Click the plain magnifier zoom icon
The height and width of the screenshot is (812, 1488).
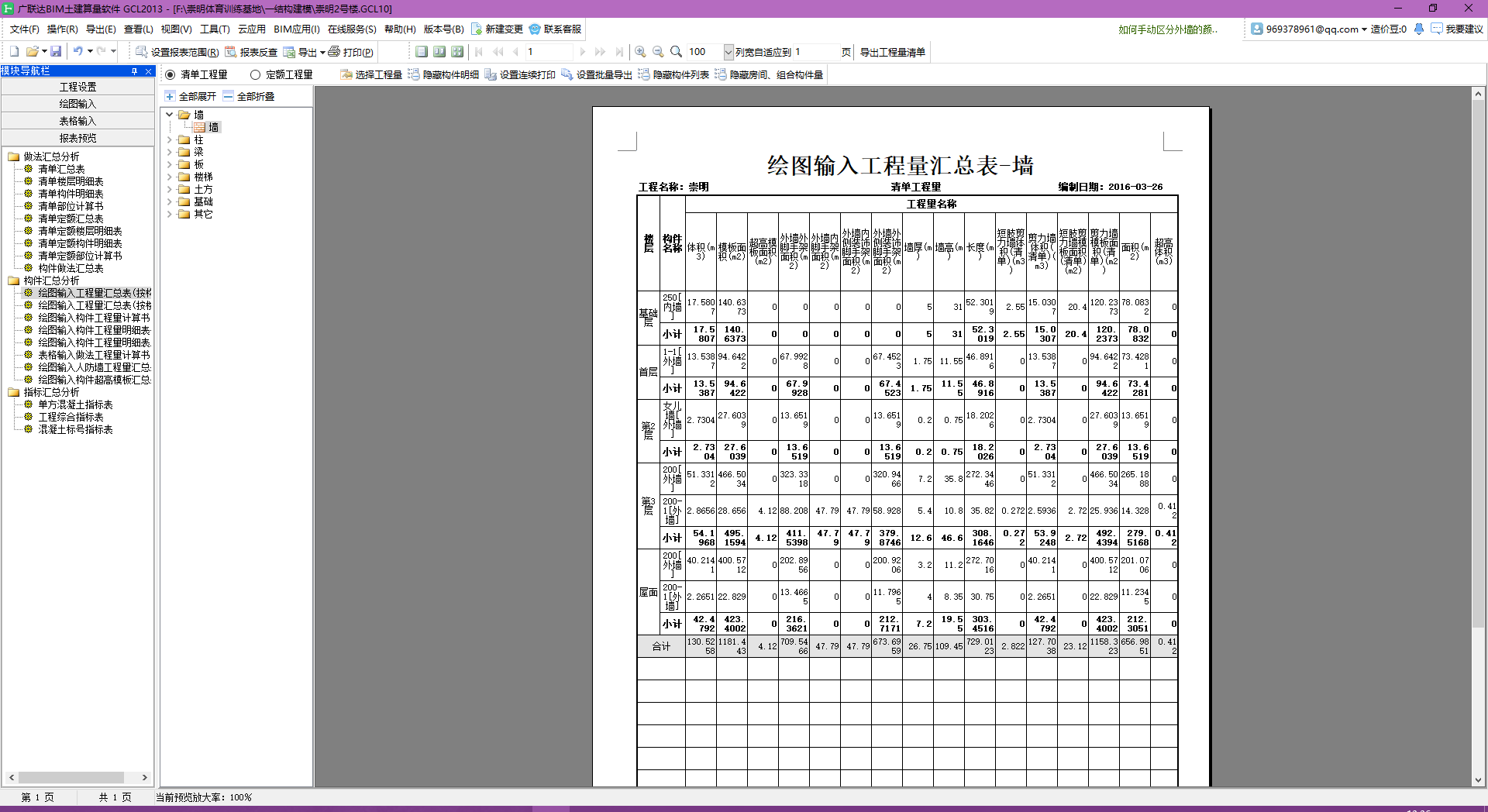(676, 52)
